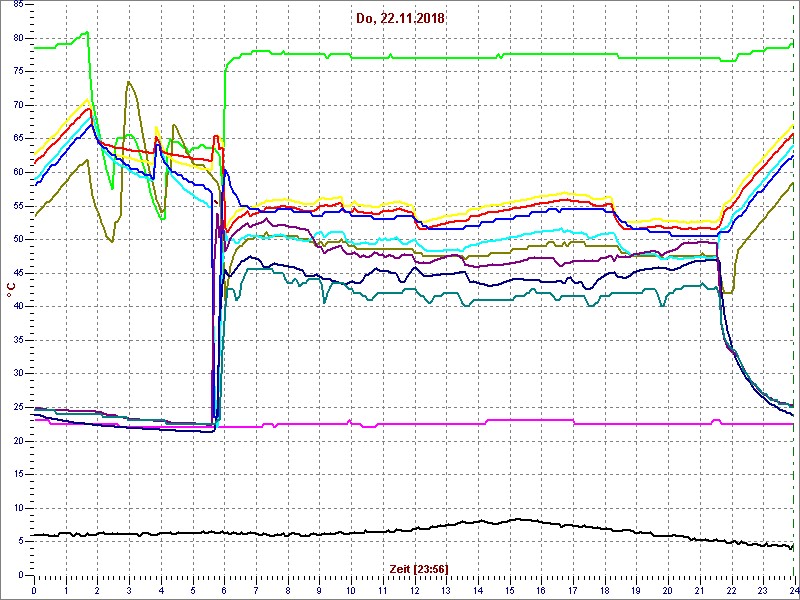Viewport: 800px width, 600px height.
Task: Click the y-axis value 10
Action: (17, 508)
